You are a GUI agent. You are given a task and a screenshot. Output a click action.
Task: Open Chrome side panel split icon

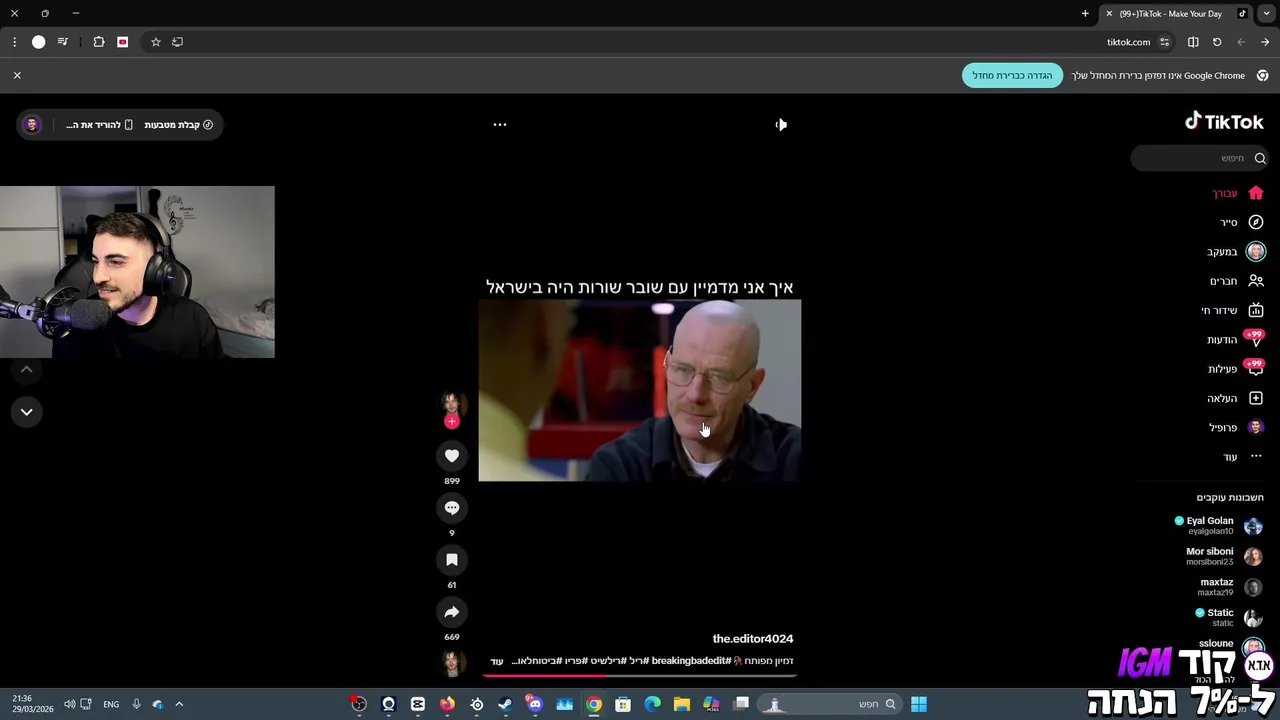1193,42
